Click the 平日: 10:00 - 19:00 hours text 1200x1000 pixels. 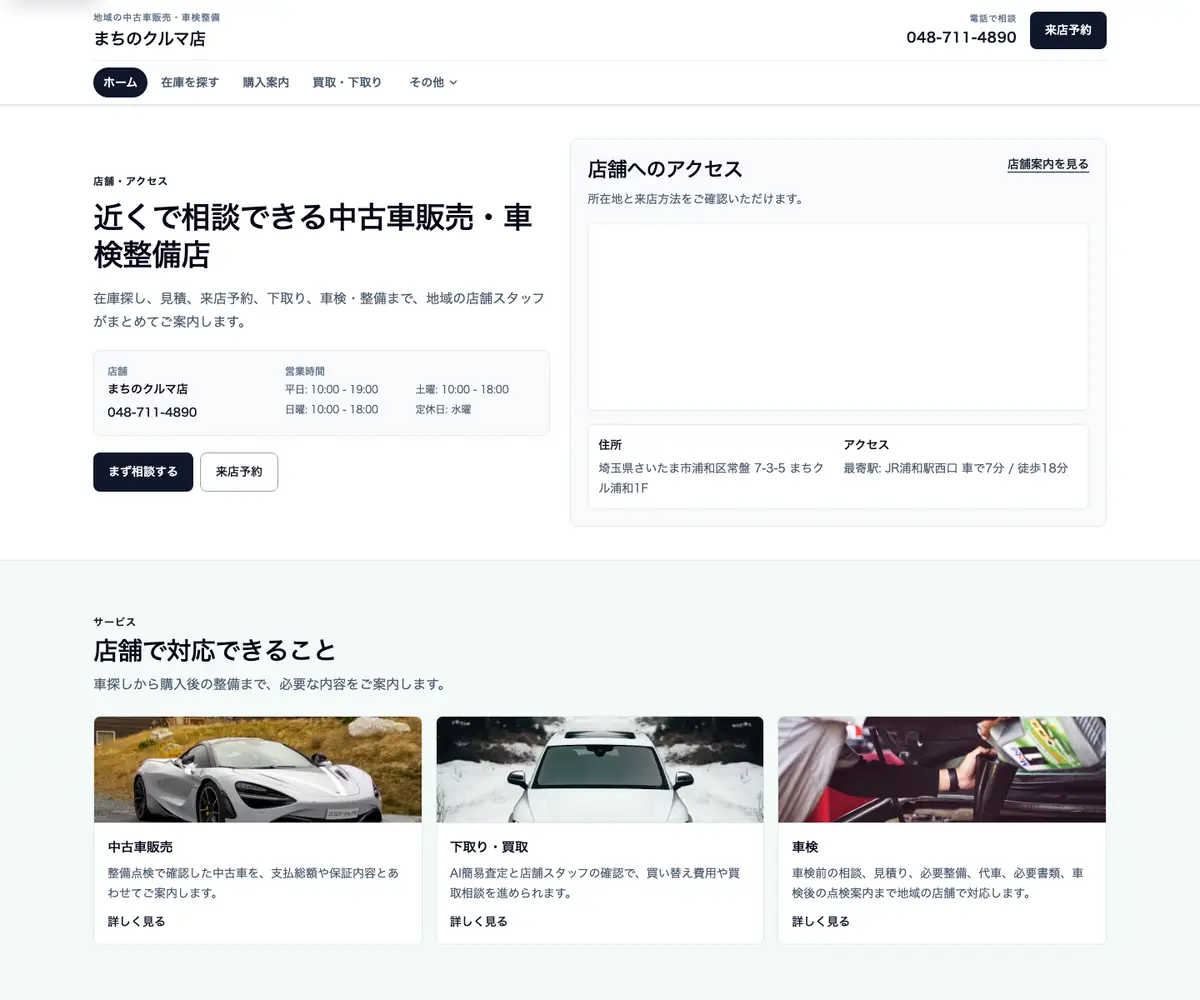pyautogui.click(x=331, y=389)
